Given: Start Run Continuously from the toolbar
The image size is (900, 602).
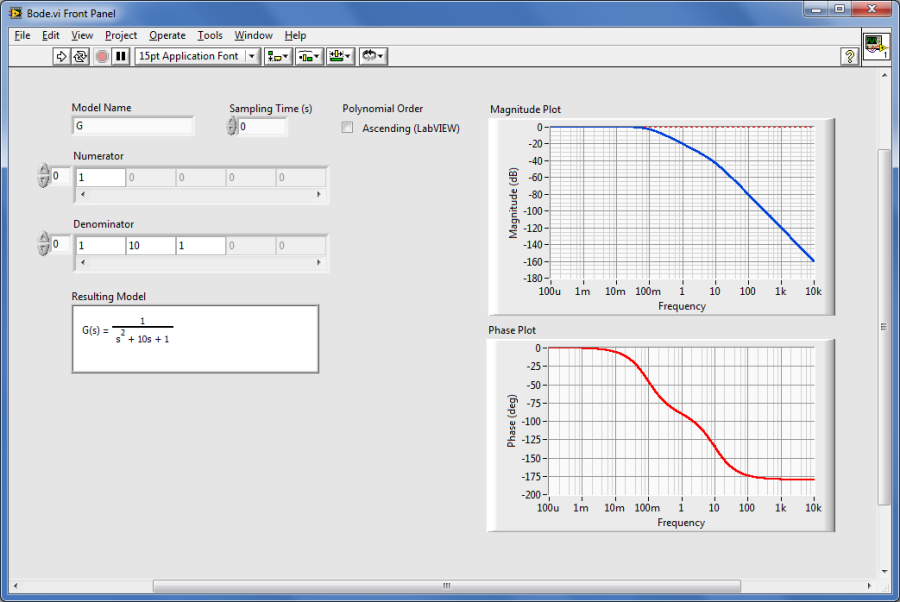Looking at the screenshot, I should (80, 57).
